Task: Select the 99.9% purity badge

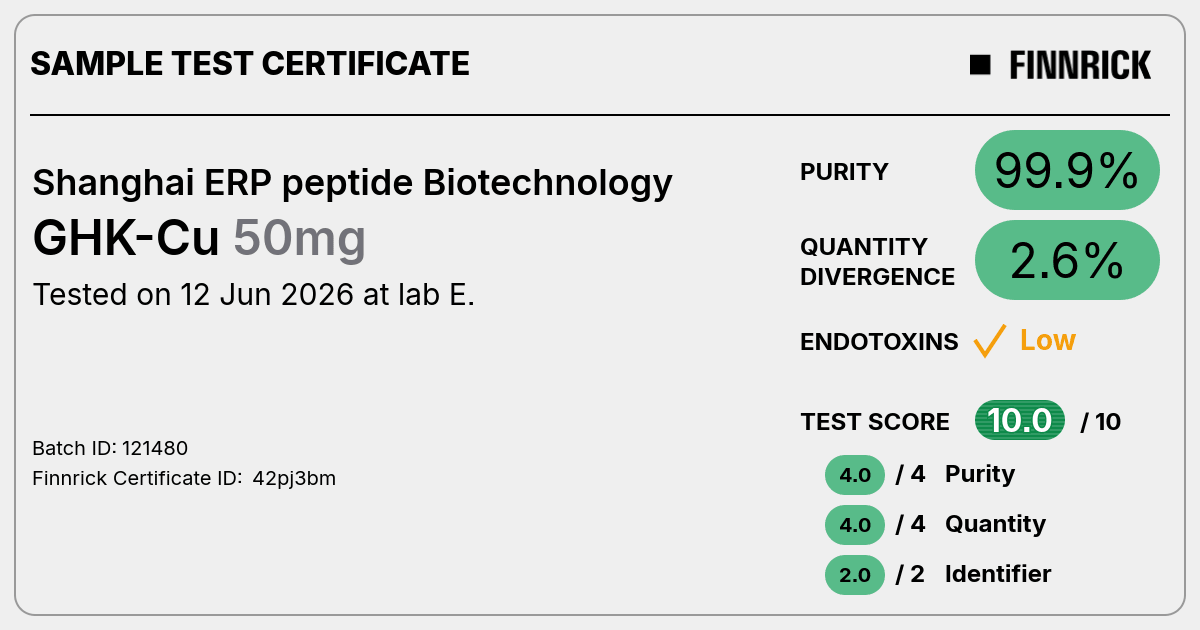Action: tap(1067, 172)
